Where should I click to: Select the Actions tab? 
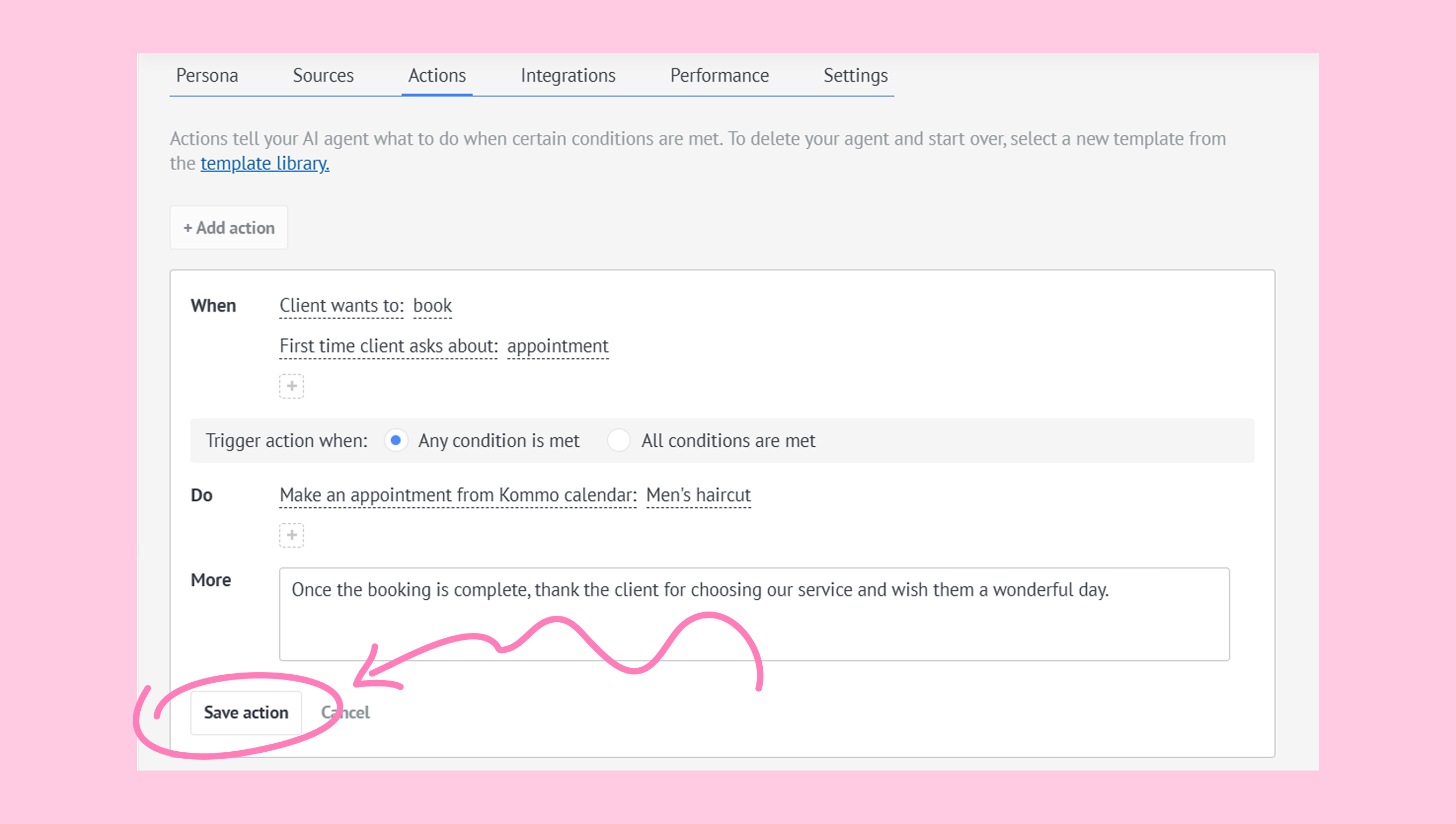click(x=437, y=76)
